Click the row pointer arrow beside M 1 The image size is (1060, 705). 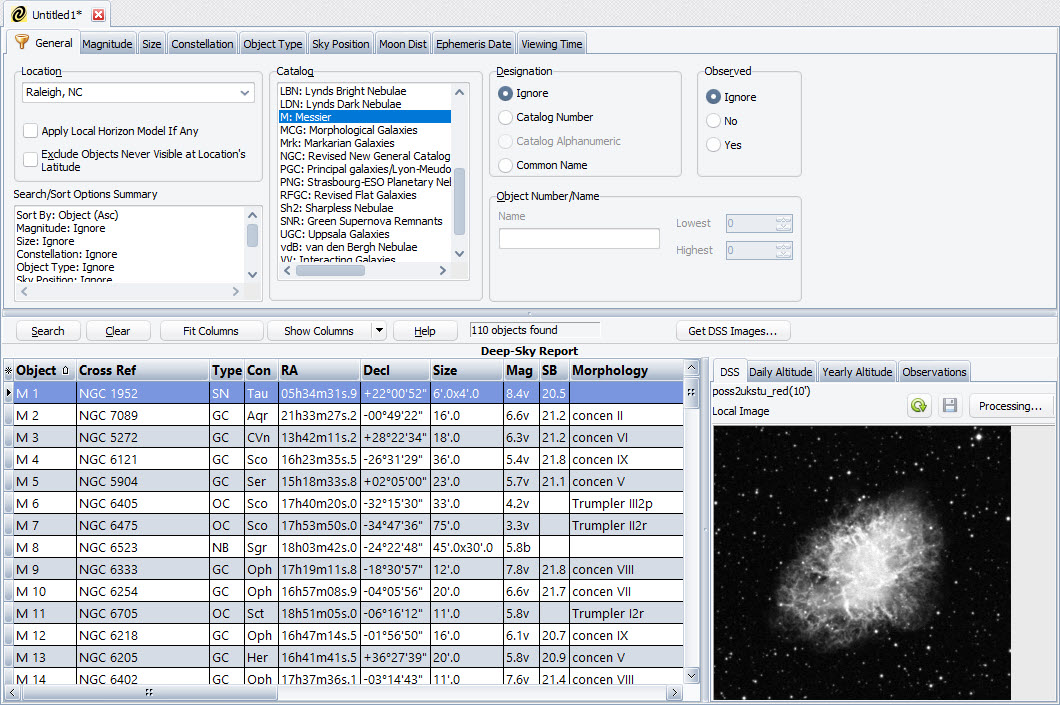point(8,394)
